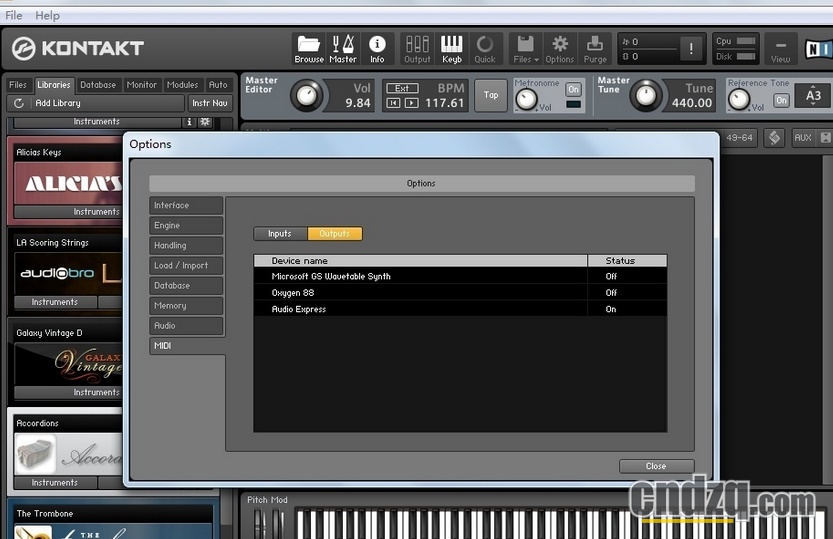Toggle the AUX rack button
The width and height of the screenshot is (833, 539).
(x=803, y=138)
